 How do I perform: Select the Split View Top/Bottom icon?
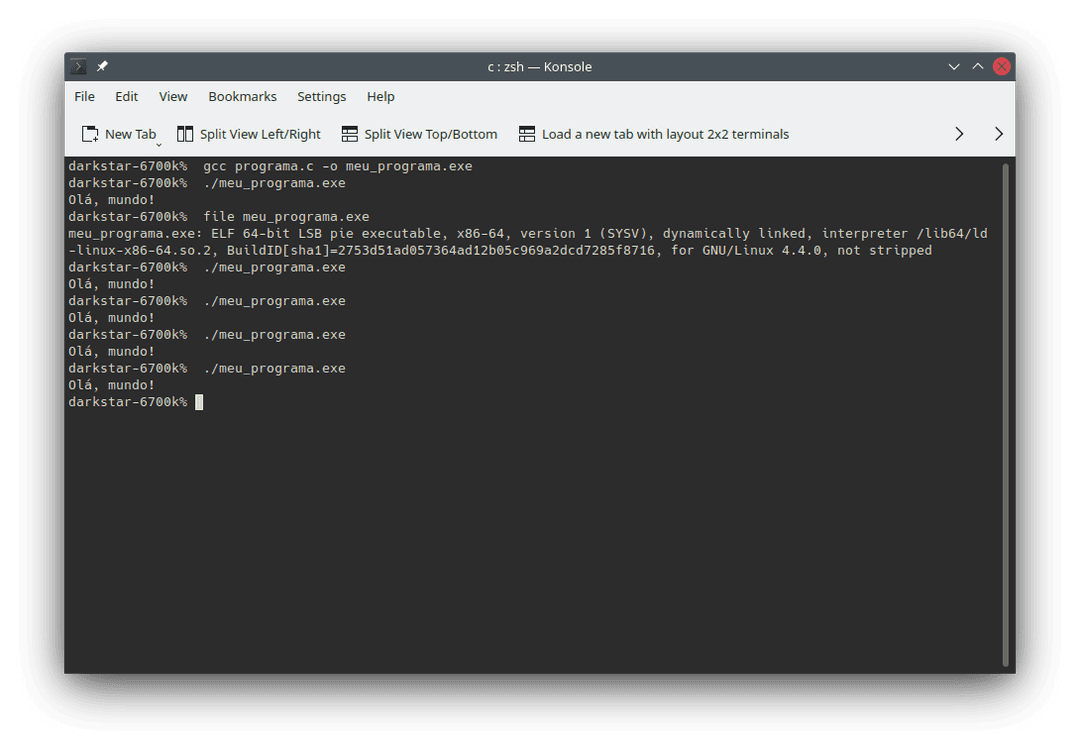(x=348, y=133)
